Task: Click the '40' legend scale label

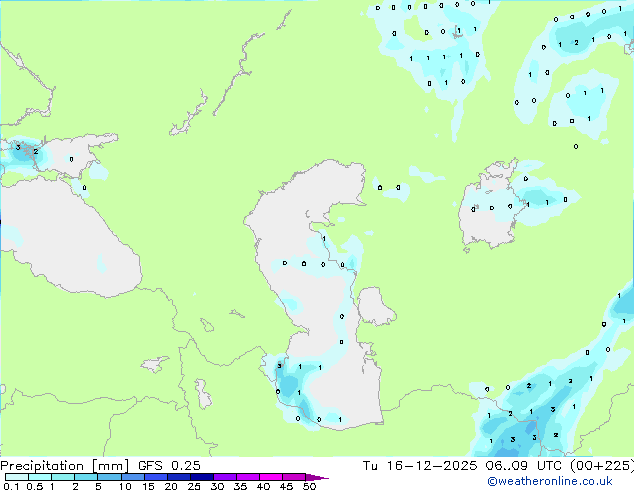Action: pos(263,486)
